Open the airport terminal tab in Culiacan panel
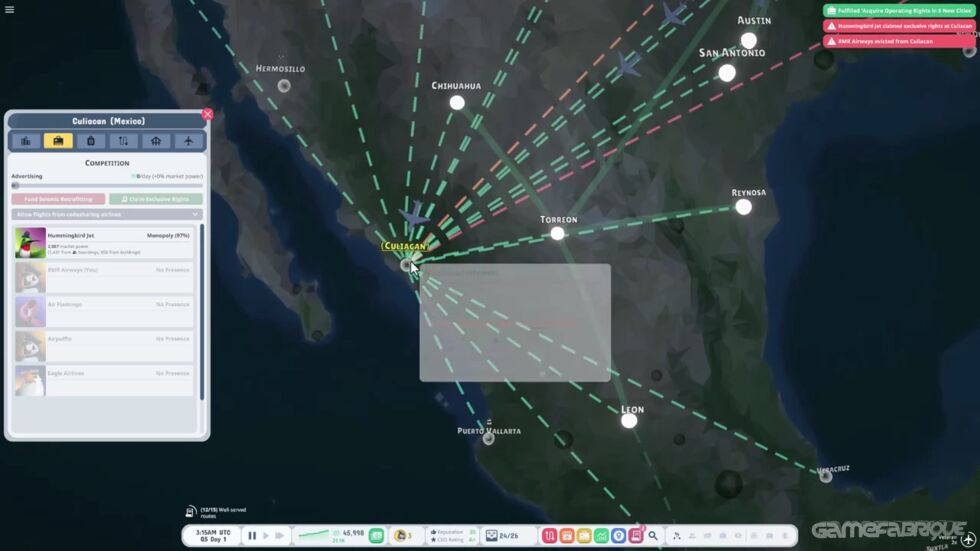 coord(156,141)
